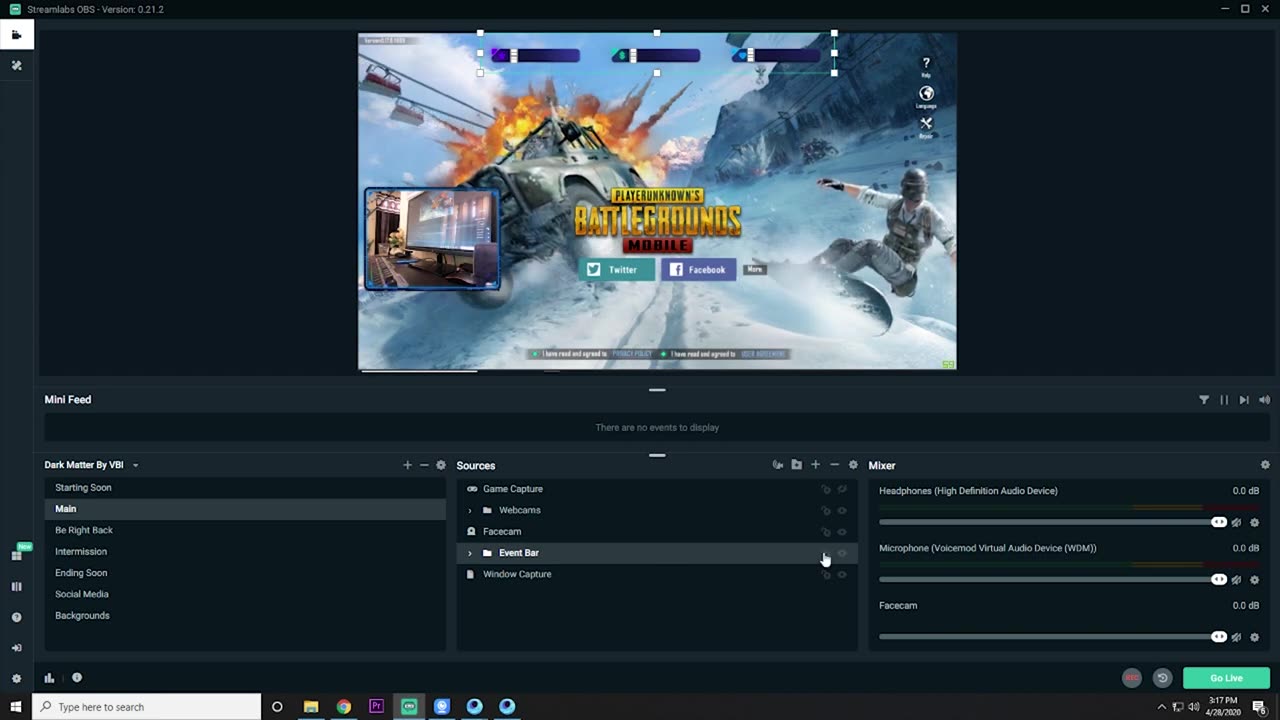Image resolution: width=1280 pixels, height=720 pixels.
Task: Skip the alert in Mini Feed
Action: click(1244, 400)
